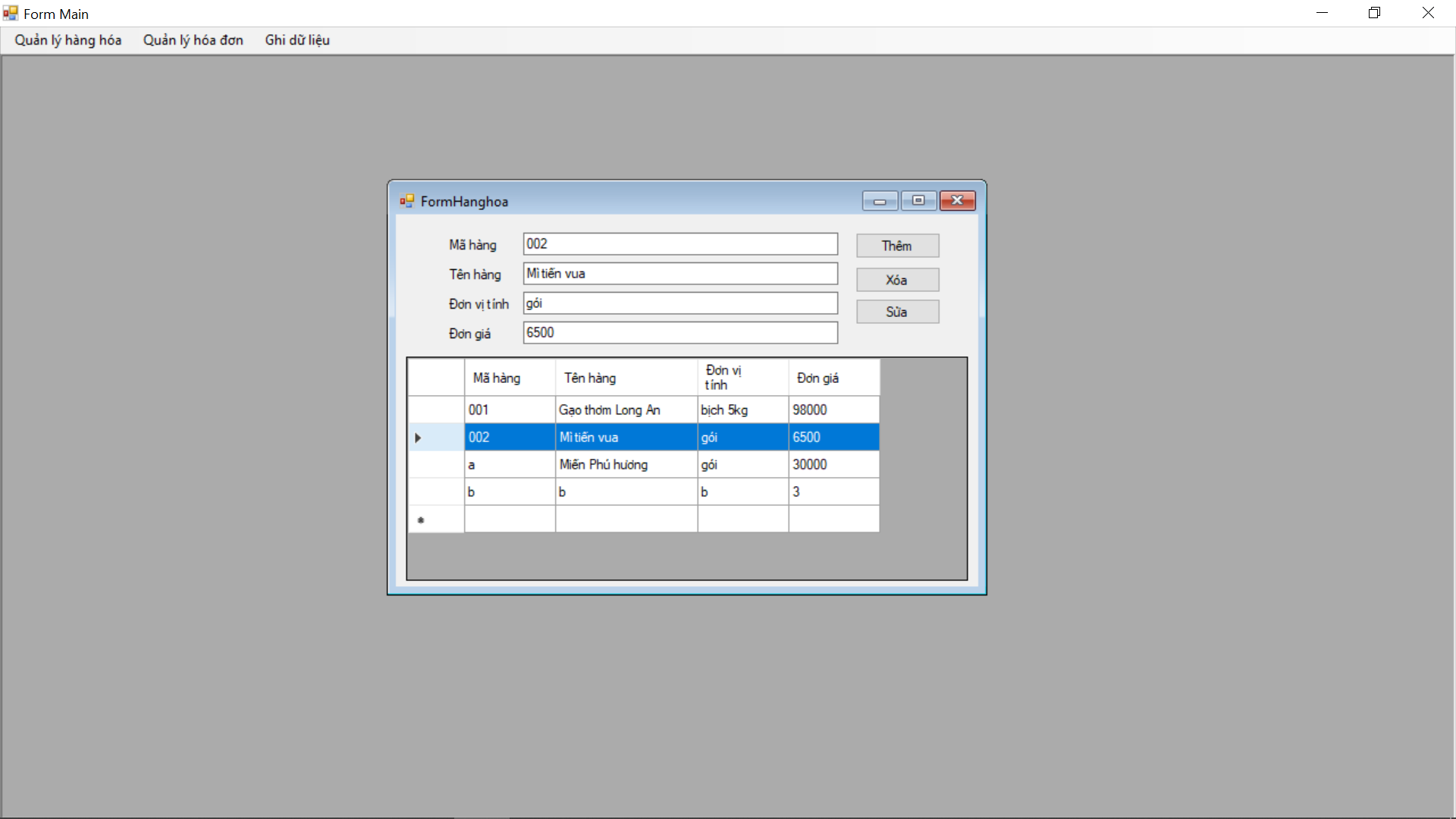Click the new-row asterisk row header
This screenshot has width=1456, height=819.
pos(436,519)
